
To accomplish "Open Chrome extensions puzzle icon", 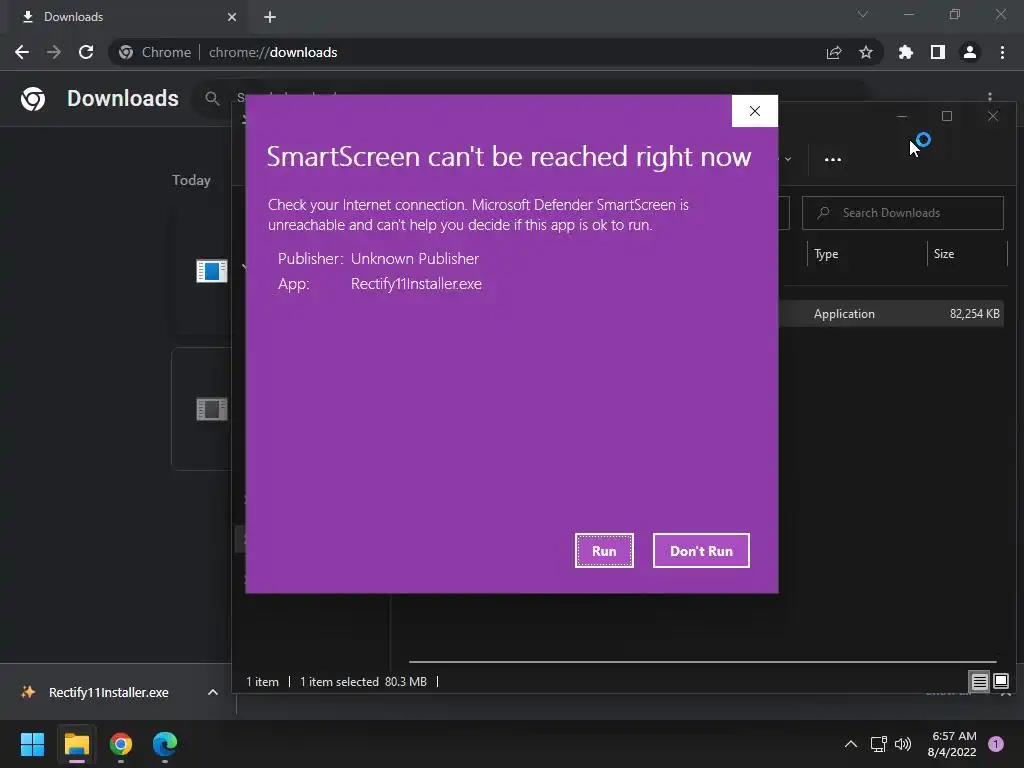I will coord(905,52).
